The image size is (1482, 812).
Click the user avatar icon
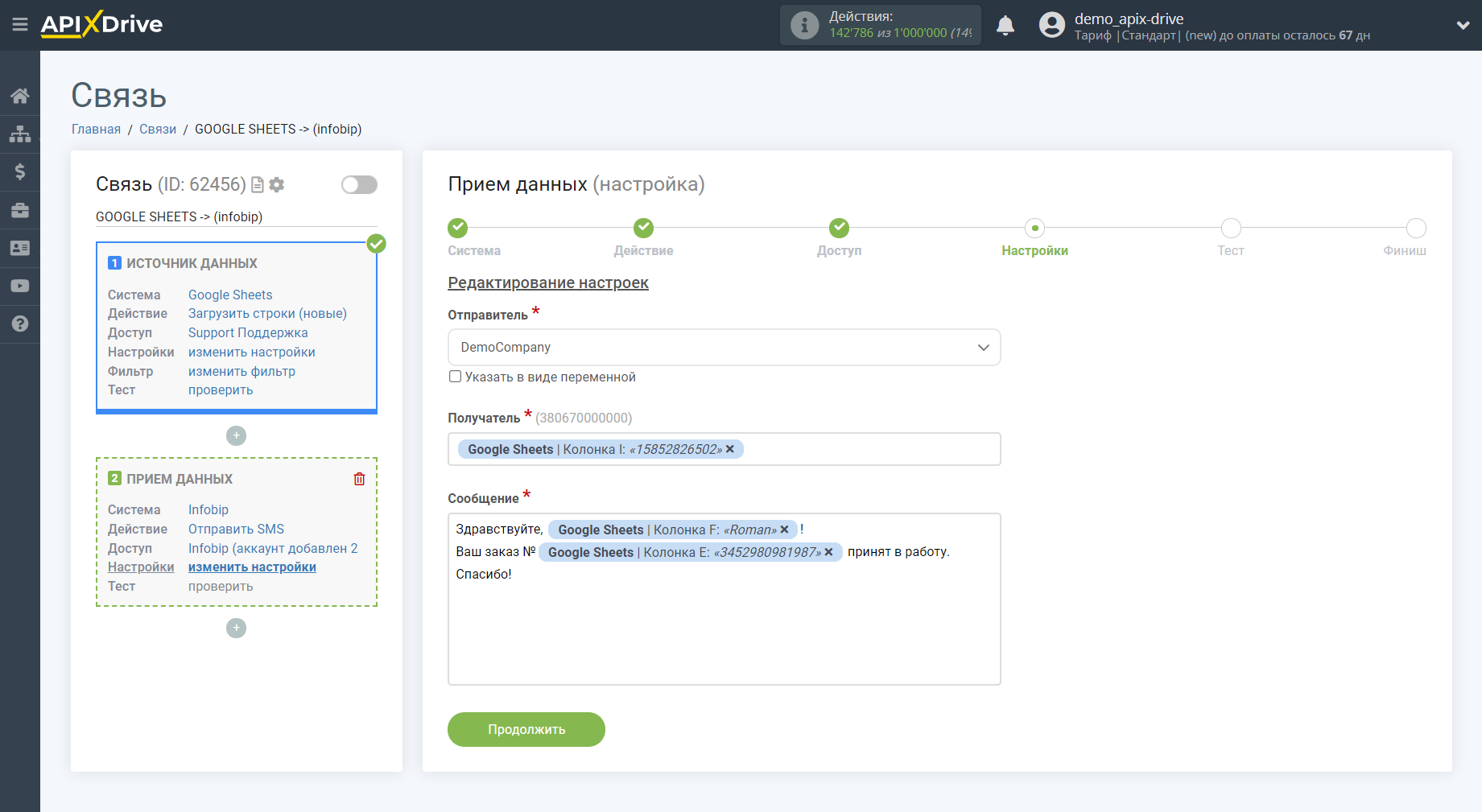point(1051,25)
